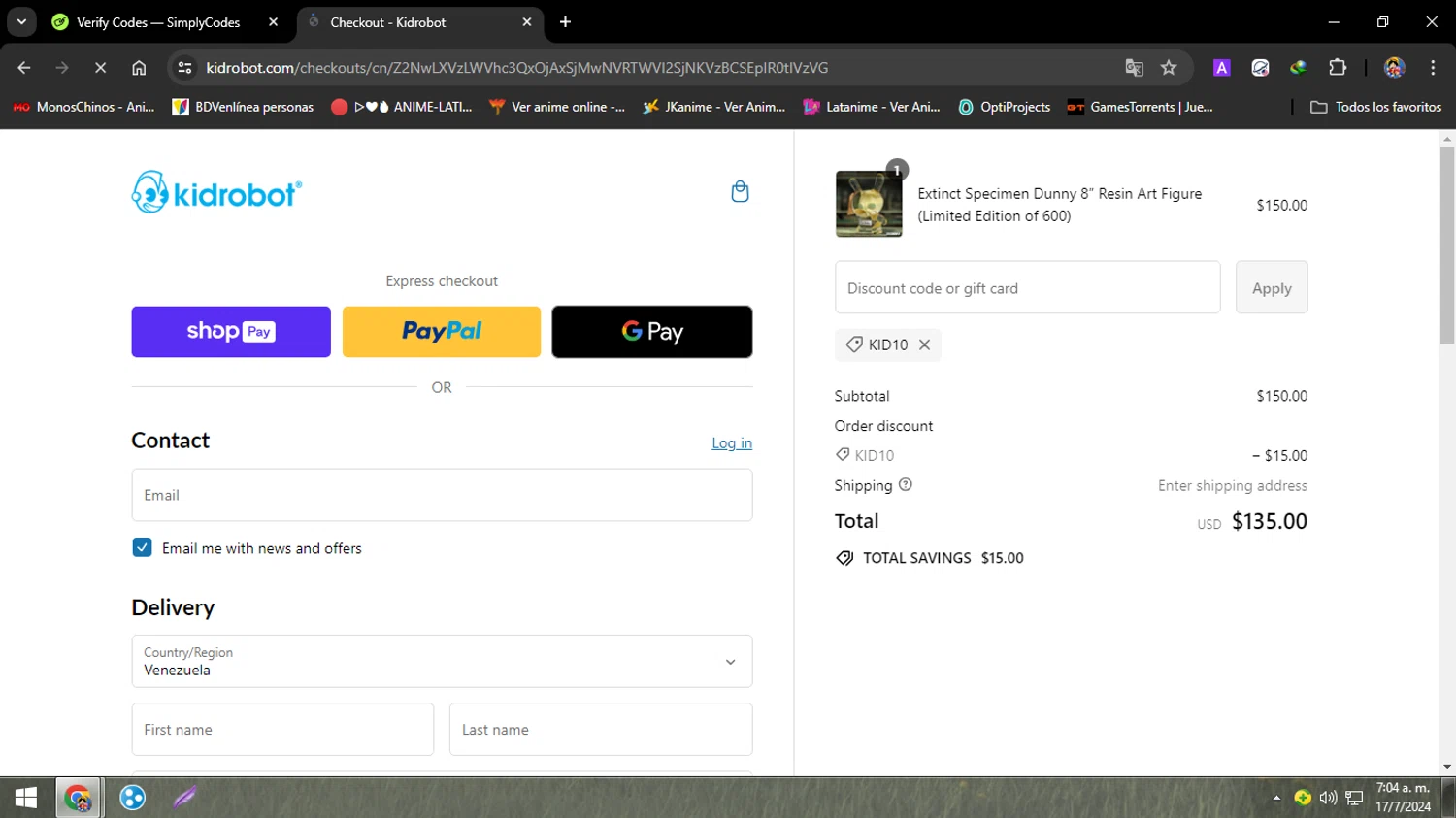
Task: Click the Extinct Specimen Dunny product thumbnail
Action: click(x=869, y=204)
